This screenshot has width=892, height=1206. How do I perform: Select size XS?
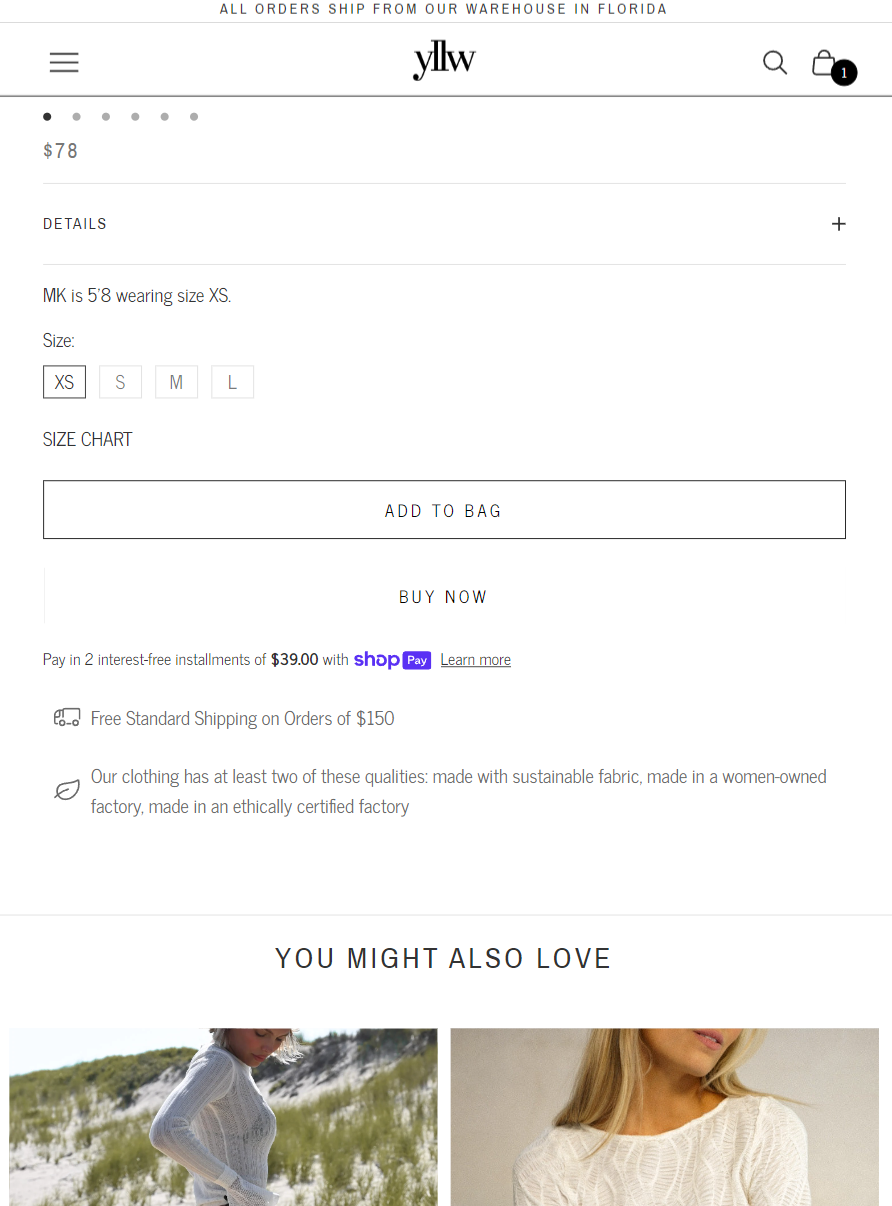tap(64, 382)
